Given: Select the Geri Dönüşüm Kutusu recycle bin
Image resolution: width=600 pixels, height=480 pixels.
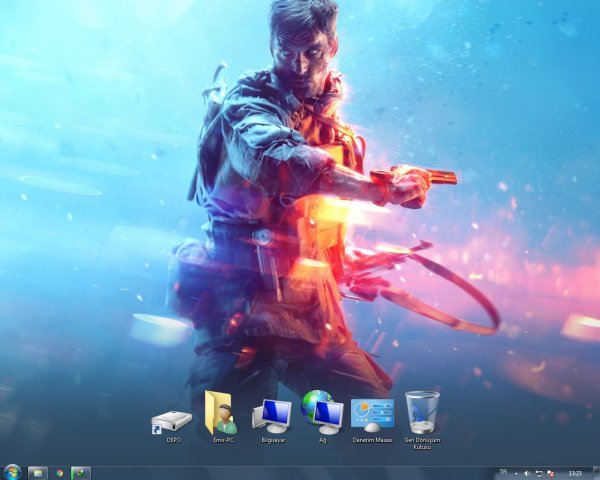Looking at the screenshot, I should point(422,412).
